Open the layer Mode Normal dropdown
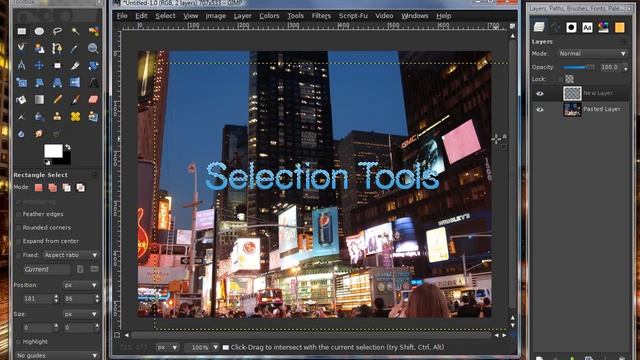Viewport: 640px width, 360px height. point(592,53)
